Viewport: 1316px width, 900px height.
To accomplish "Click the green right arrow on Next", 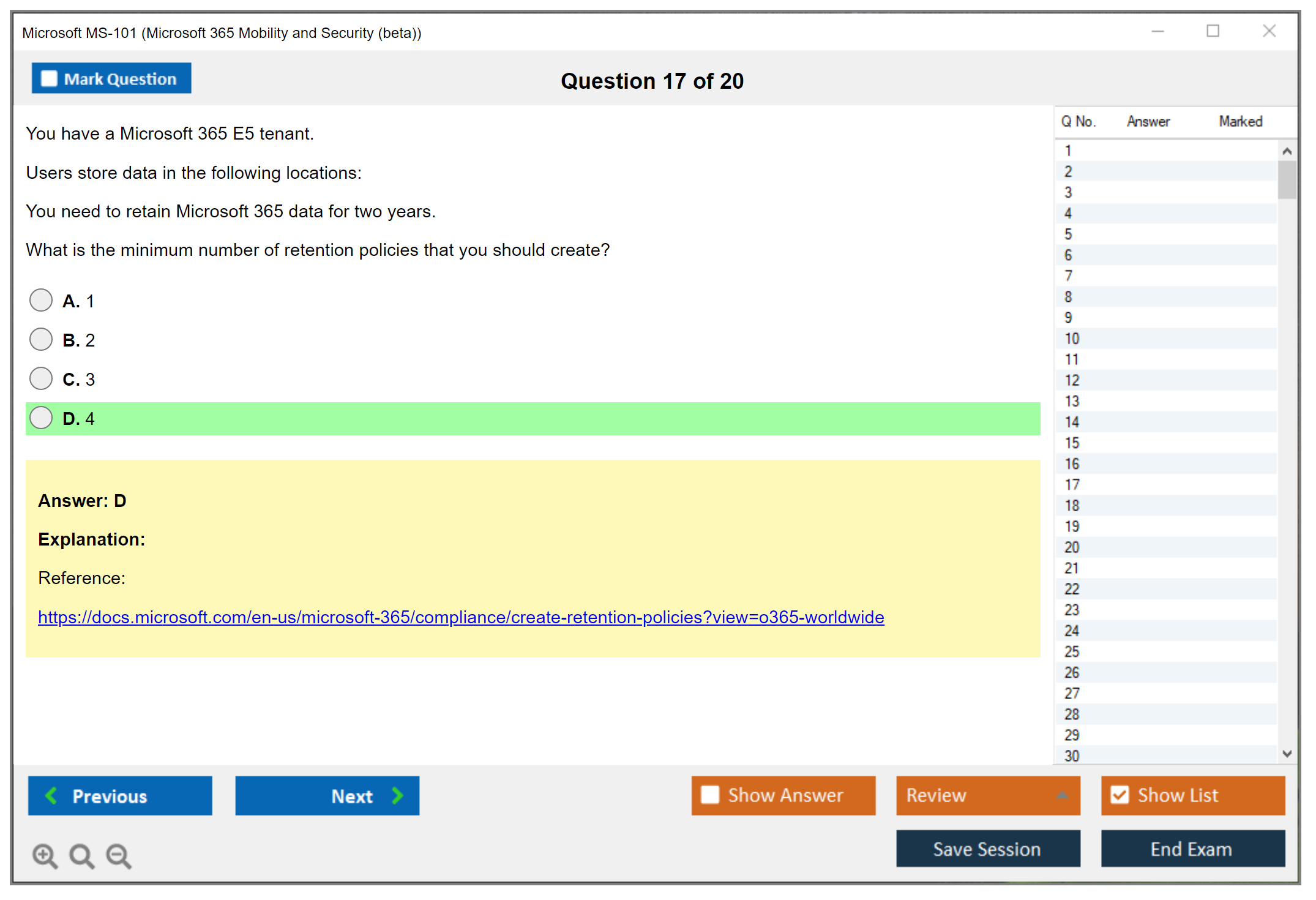I will 398,795.
